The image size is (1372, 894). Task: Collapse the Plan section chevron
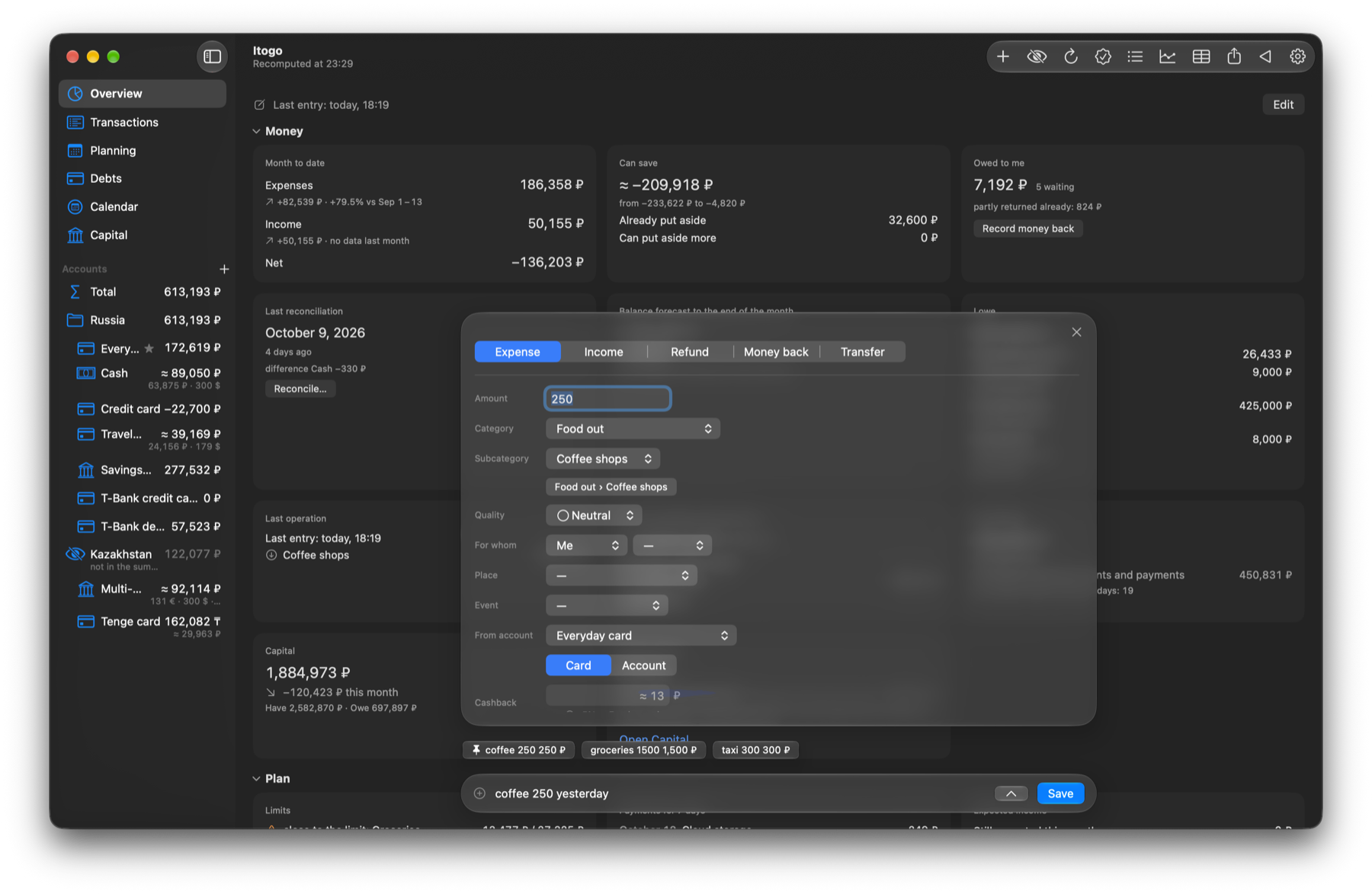point(256,778)
